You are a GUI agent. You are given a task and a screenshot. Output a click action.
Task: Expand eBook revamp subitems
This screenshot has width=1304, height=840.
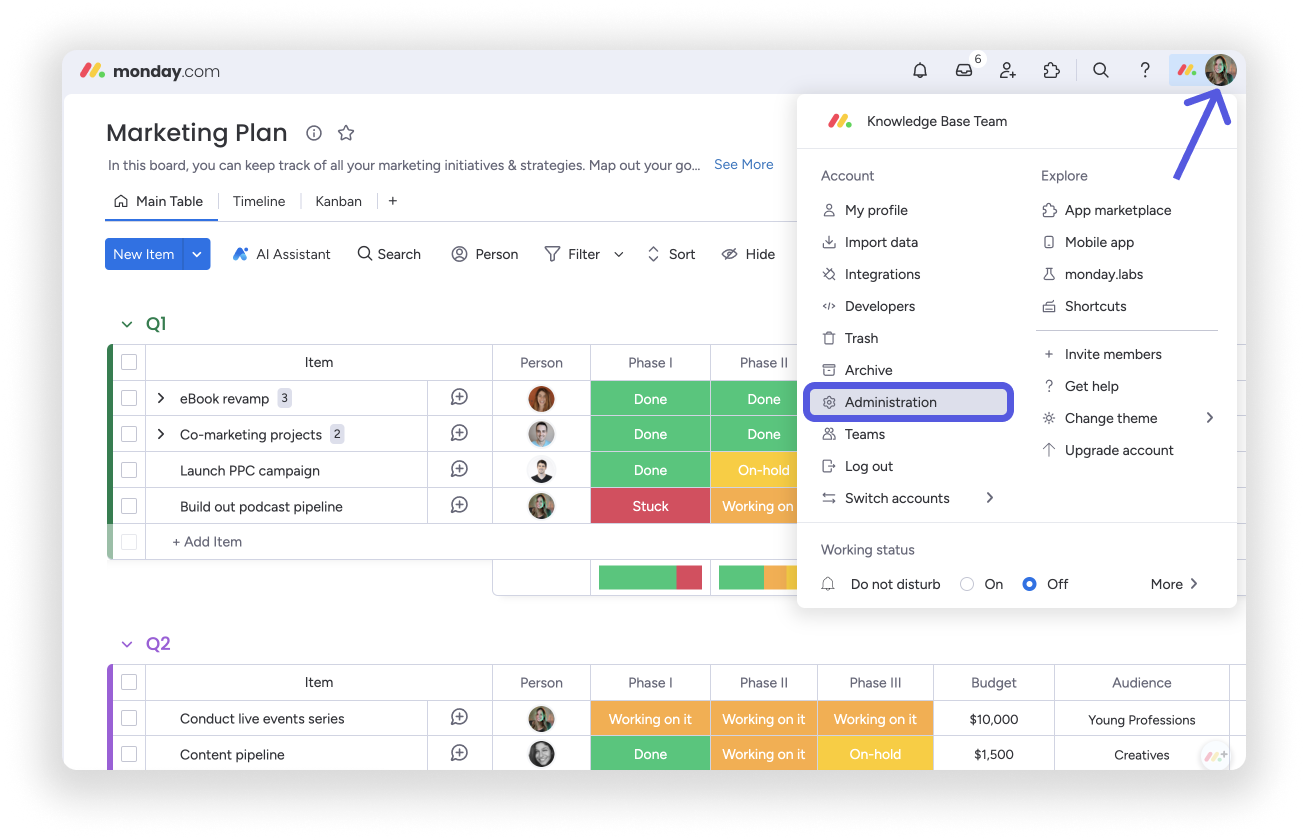[161, 398]
